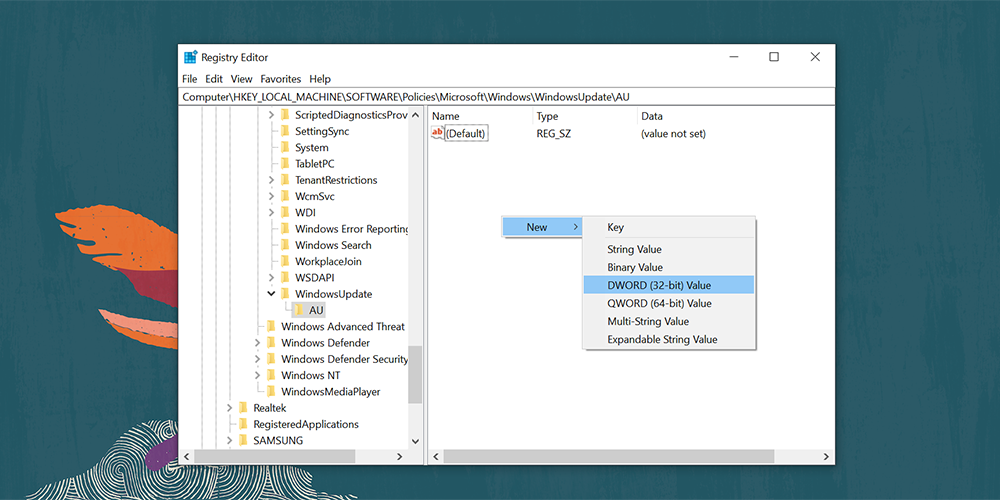The width and height of the screenshot is (1000, 500).
Task: Select QWORD (64-bit) Value
Action: [668, 304]
